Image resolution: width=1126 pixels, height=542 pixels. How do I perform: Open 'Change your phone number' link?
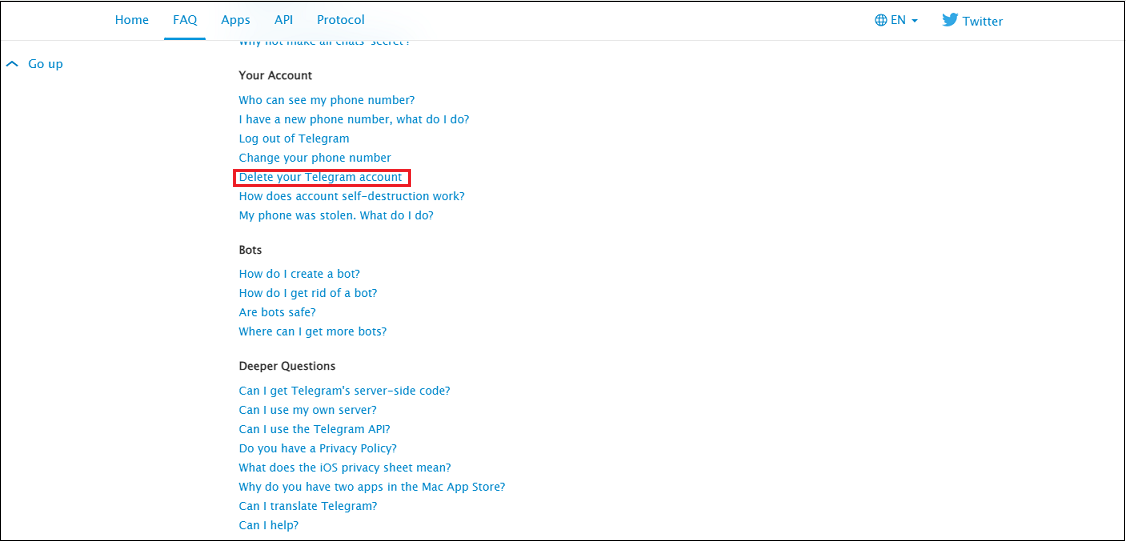[x=315, y=157]
